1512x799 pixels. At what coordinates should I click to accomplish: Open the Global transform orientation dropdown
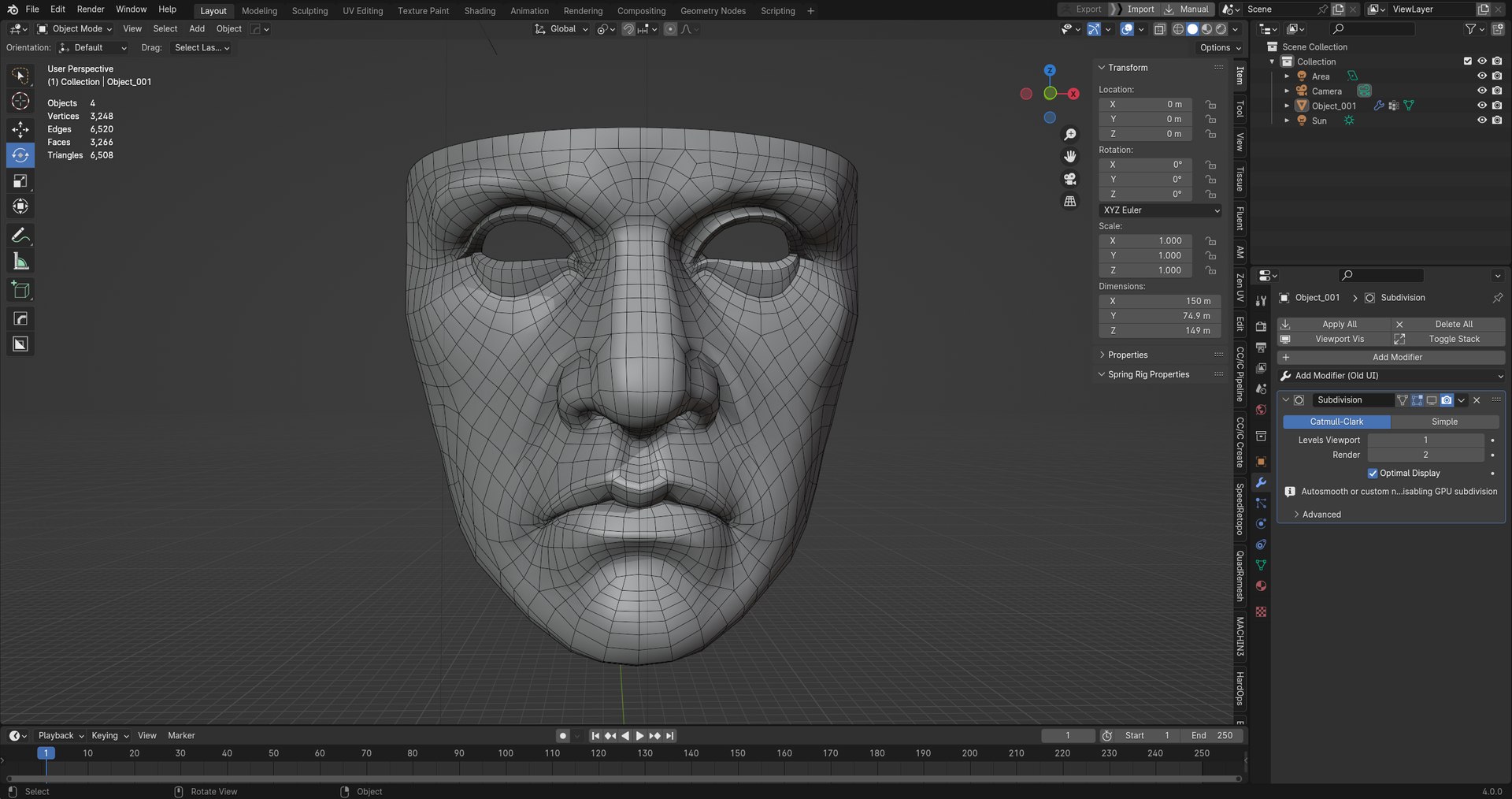(x=561, y=29)
